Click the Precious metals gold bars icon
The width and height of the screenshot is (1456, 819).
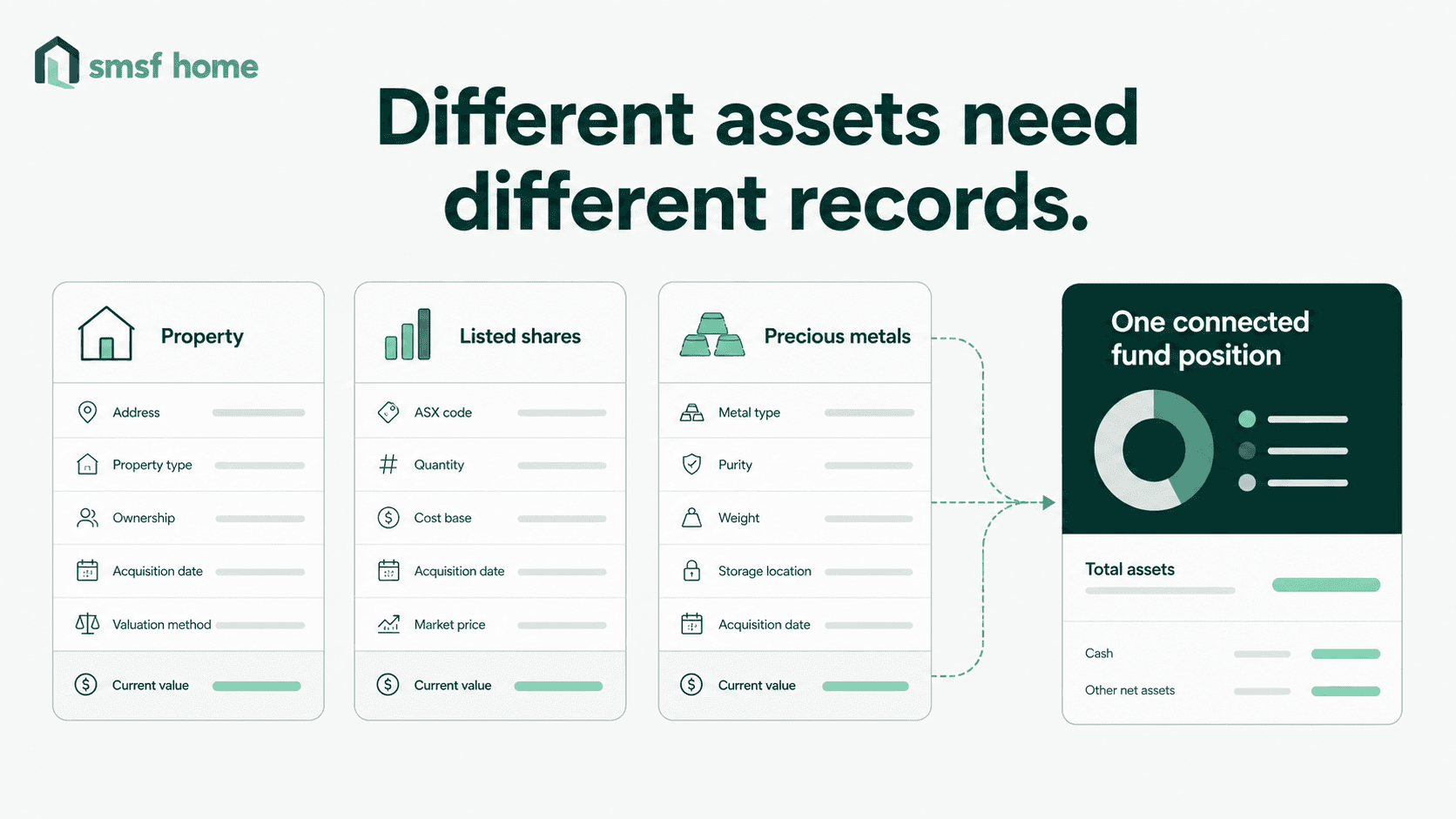click(x=712, y=335)
